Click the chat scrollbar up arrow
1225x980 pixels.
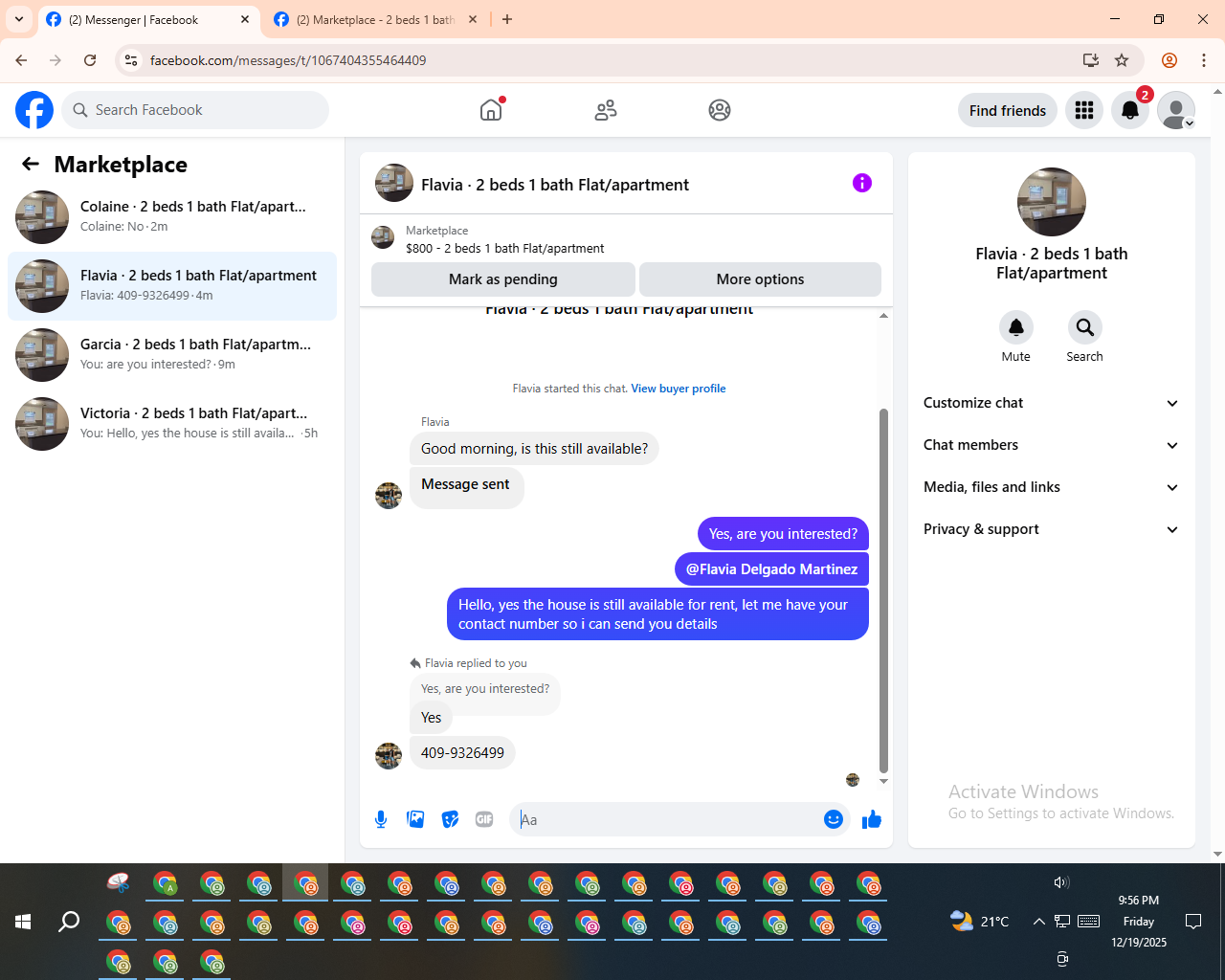pos(883,315)
